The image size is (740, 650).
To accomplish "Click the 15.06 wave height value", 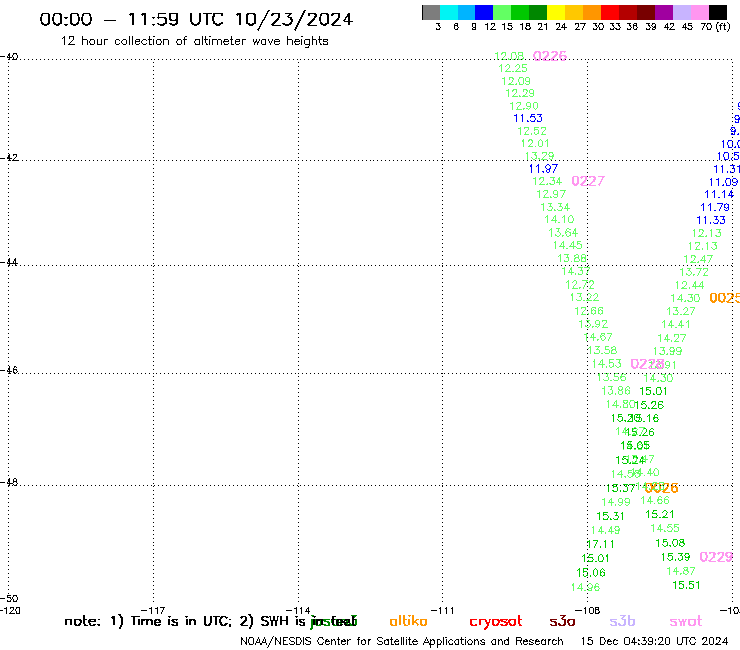I will point(591,573).
